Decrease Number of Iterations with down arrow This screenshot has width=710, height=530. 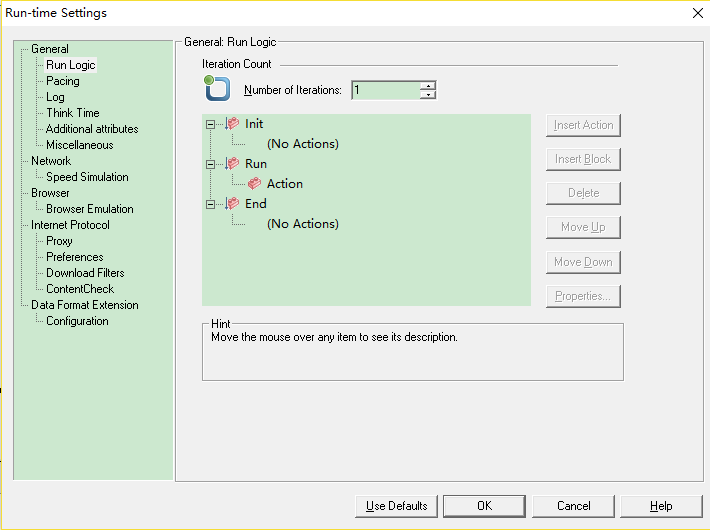pyautogui.click(x=428, y=94)
